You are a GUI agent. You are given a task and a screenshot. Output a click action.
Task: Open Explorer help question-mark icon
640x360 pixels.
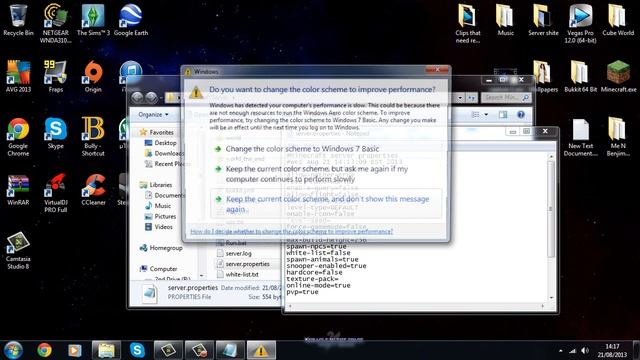pyautogui.click(x=521, y=115)
